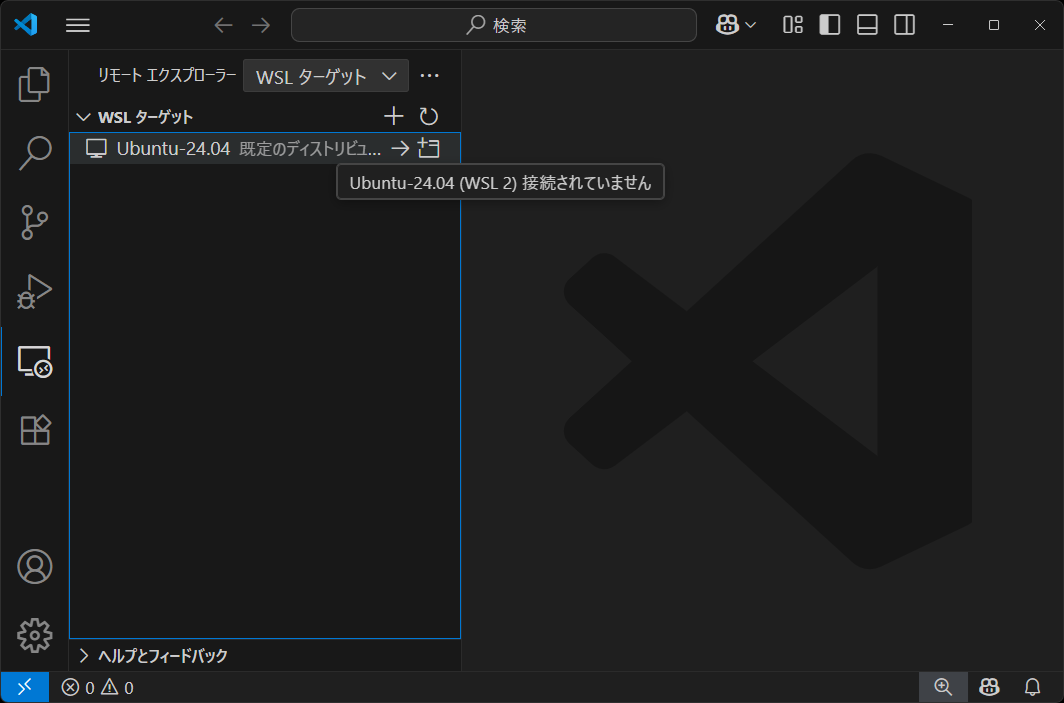Viewport: 1064px width, 703px height.
Task: Go back with the left arrow
Action: click(223, 26)
